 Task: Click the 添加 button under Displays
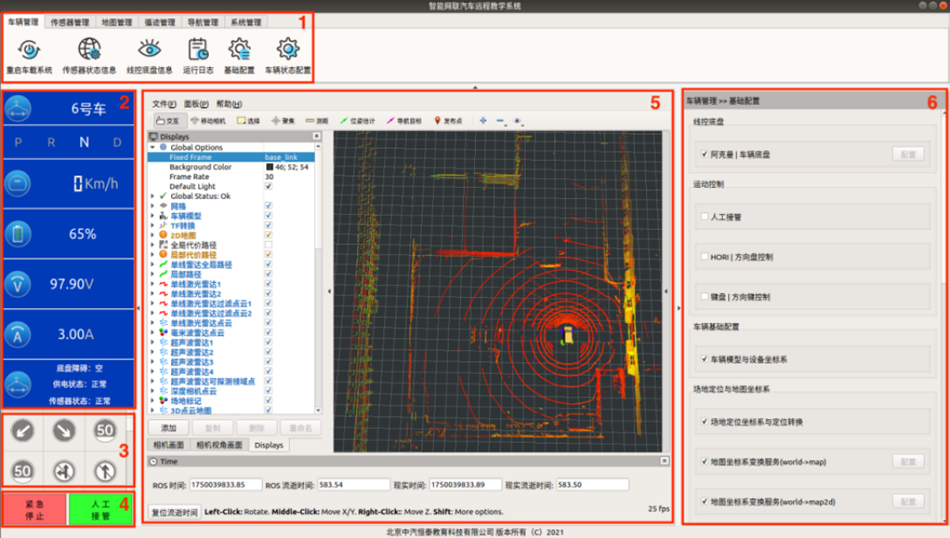click(x=168, y=427)
